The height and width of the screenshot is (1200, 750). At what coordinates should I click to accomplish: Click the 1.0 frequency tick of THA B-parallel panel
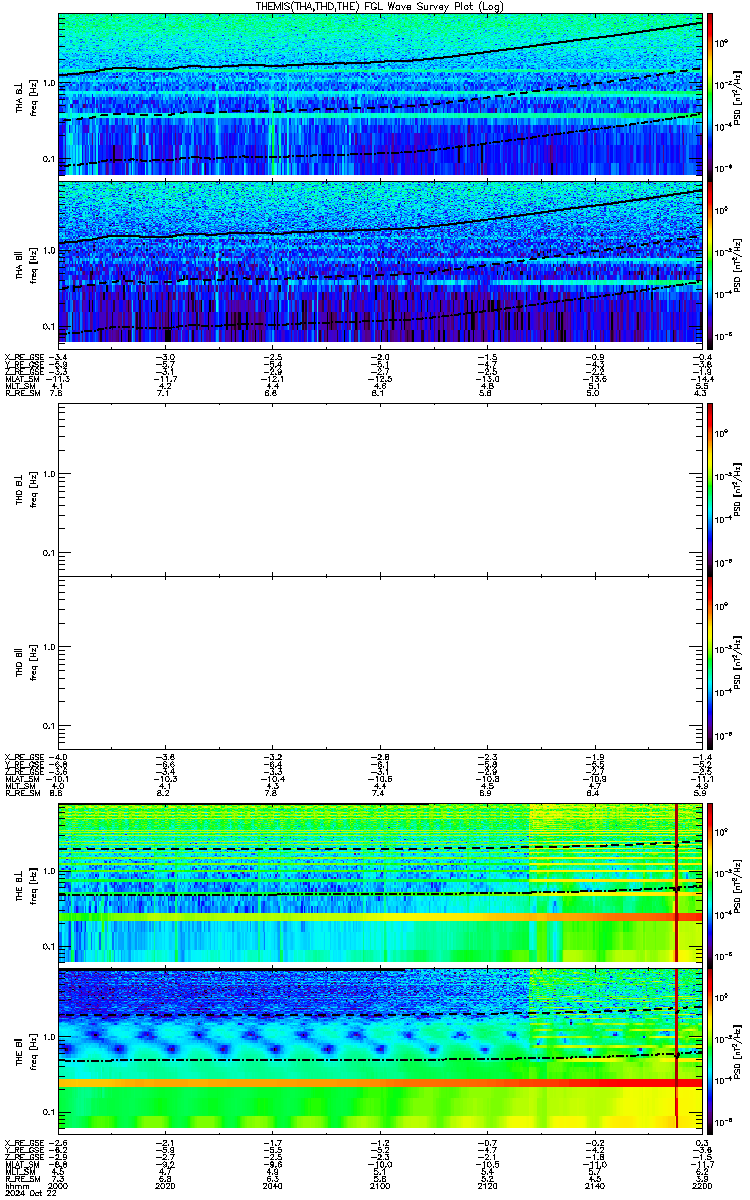(48, 250)
